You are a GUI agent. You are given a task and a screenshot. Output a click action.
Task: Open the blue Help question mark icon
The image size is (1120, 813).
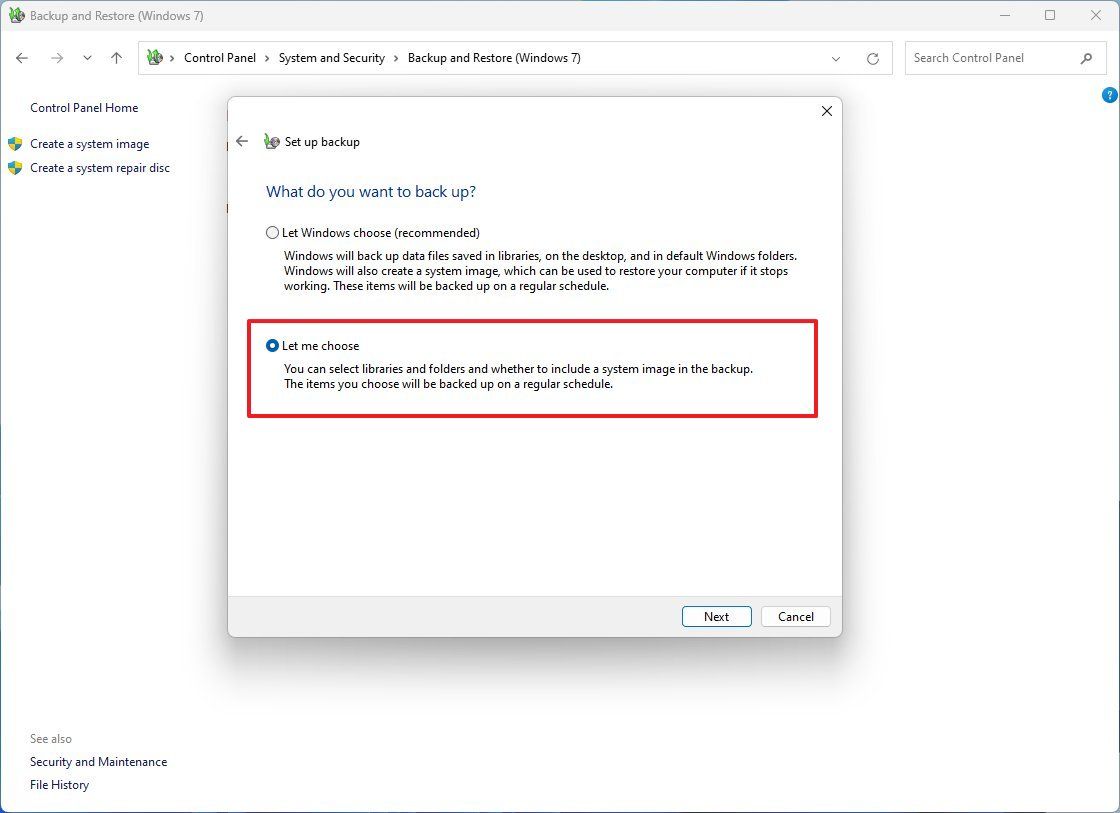(1109, 94)
